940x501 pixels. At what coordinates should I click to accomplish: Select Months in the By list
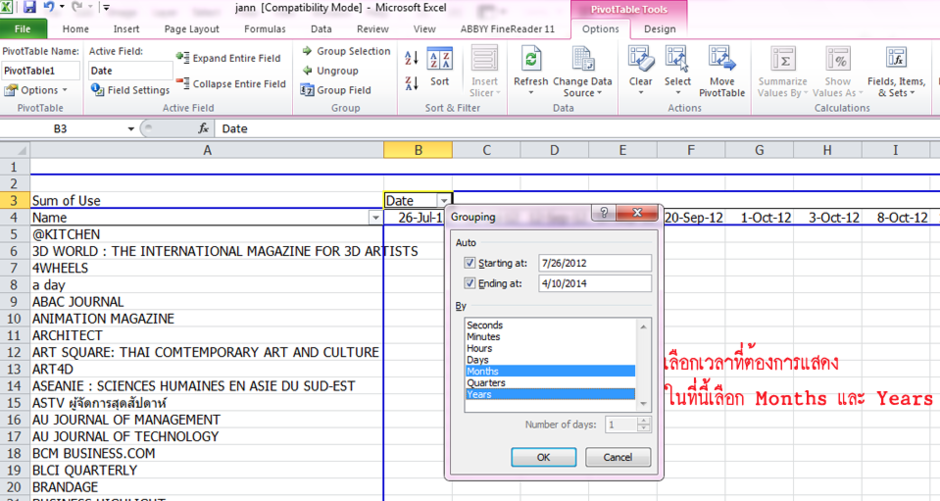550,371
